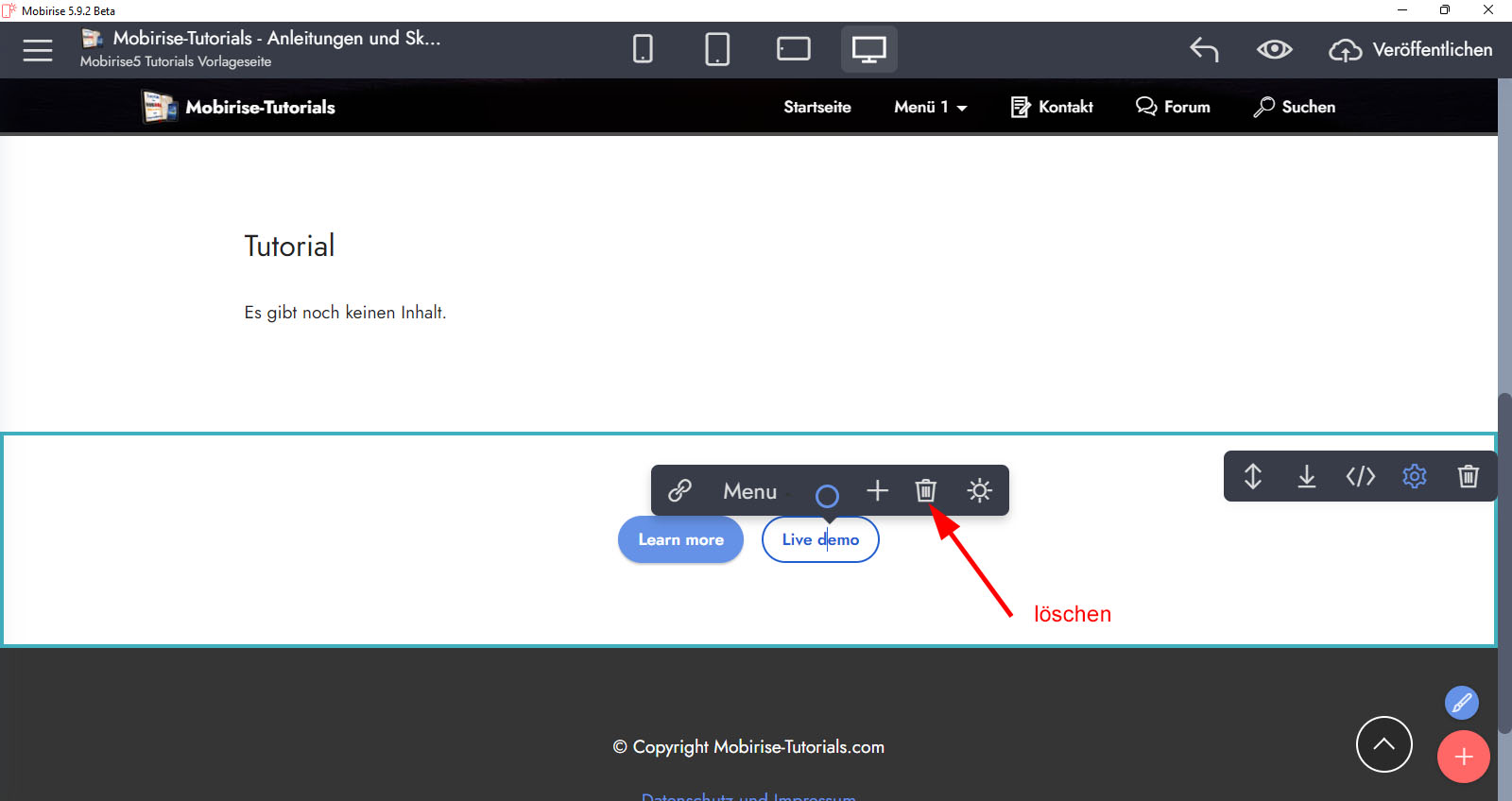1512x801 pixels.
Task: Open the button color circle picker
Action: point(827,495)
